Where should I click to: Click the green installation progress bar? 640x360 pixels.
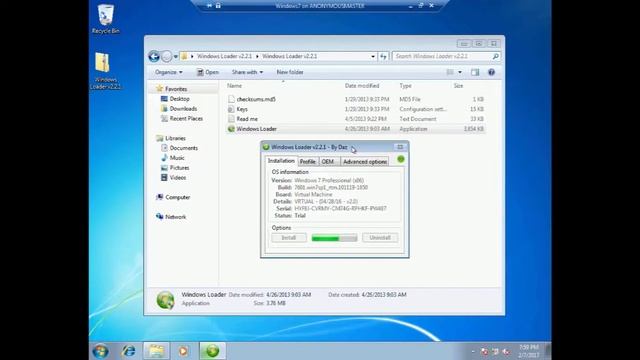[334, 238]
